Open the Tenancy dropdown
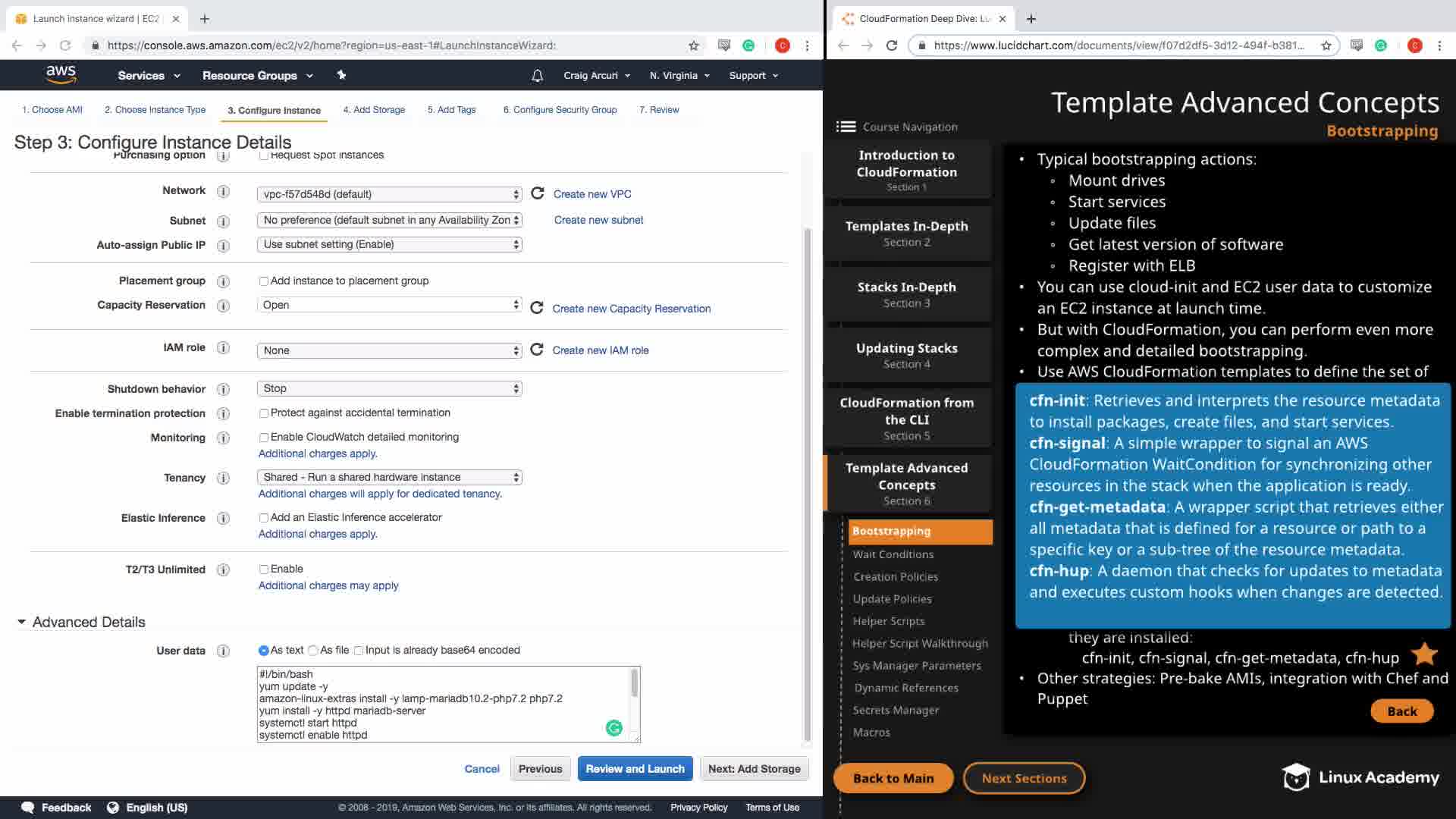This screenshot has width=1456, height=819. 389,477
